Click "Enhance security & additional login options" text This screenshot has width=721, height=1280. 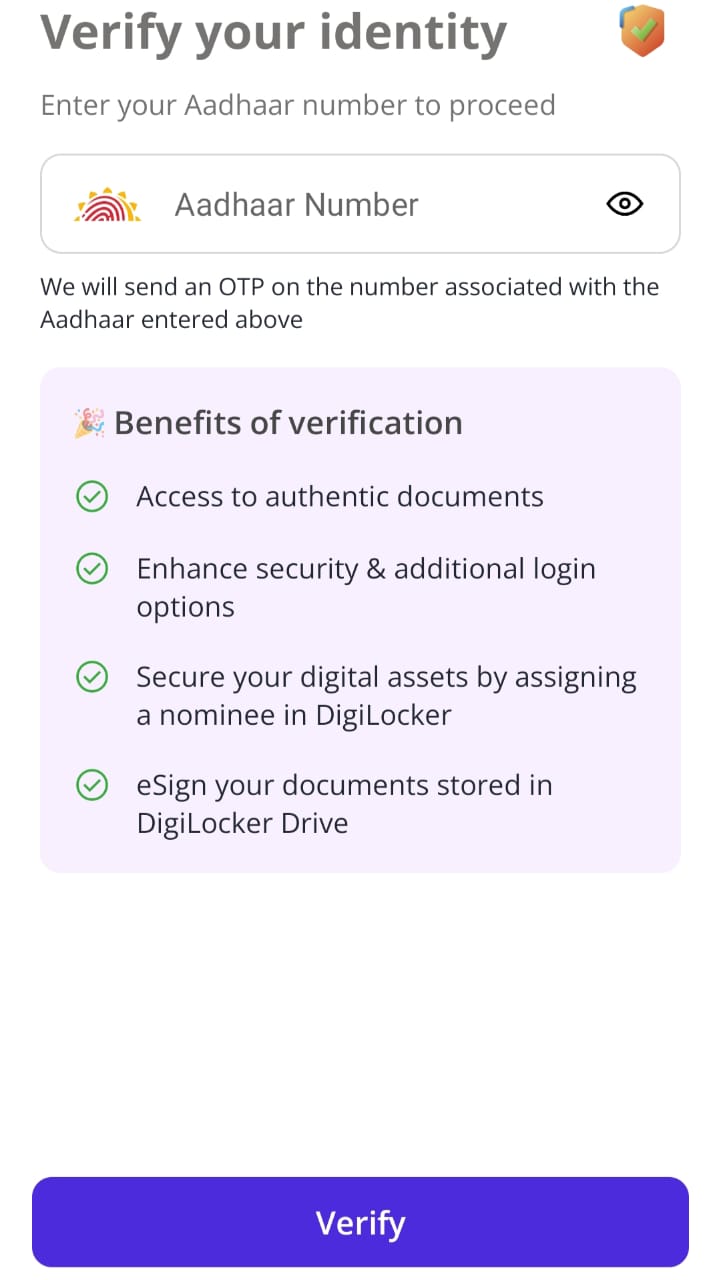365,587
